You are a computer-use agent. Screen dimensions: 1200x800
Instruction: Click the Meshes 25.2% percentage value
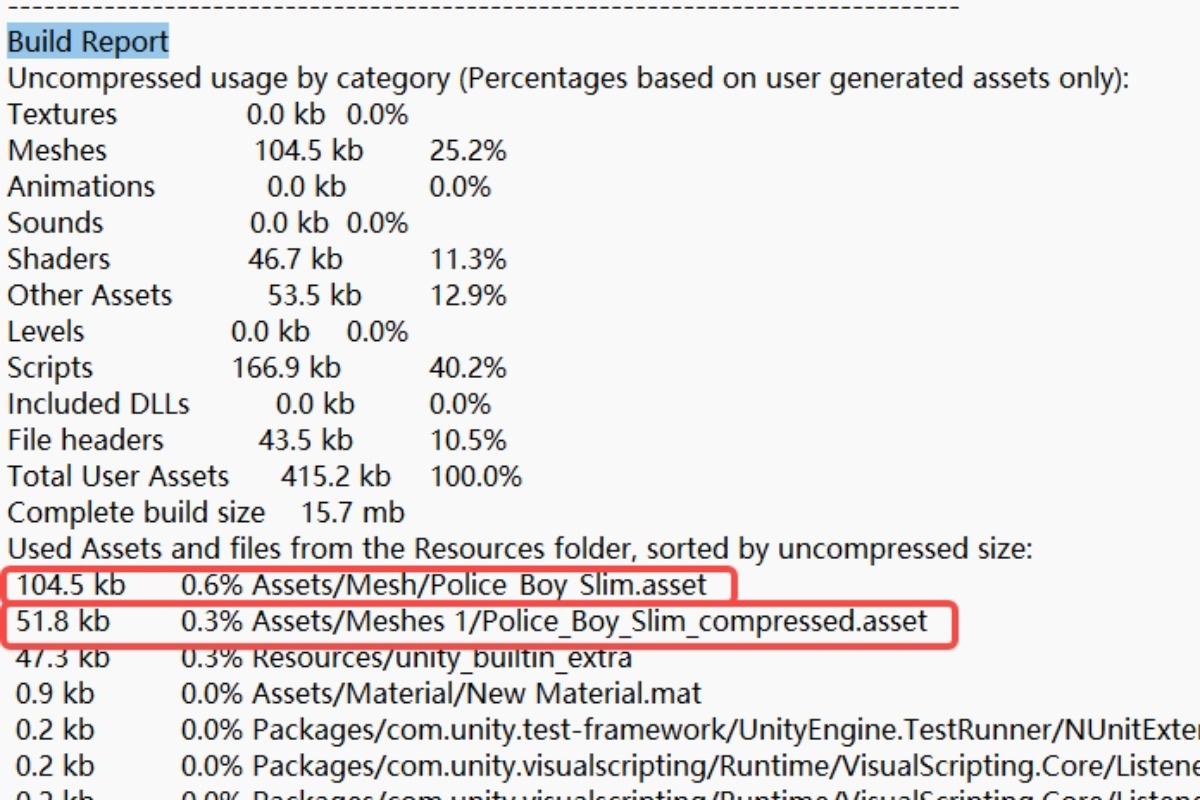[x=468, y=151]
